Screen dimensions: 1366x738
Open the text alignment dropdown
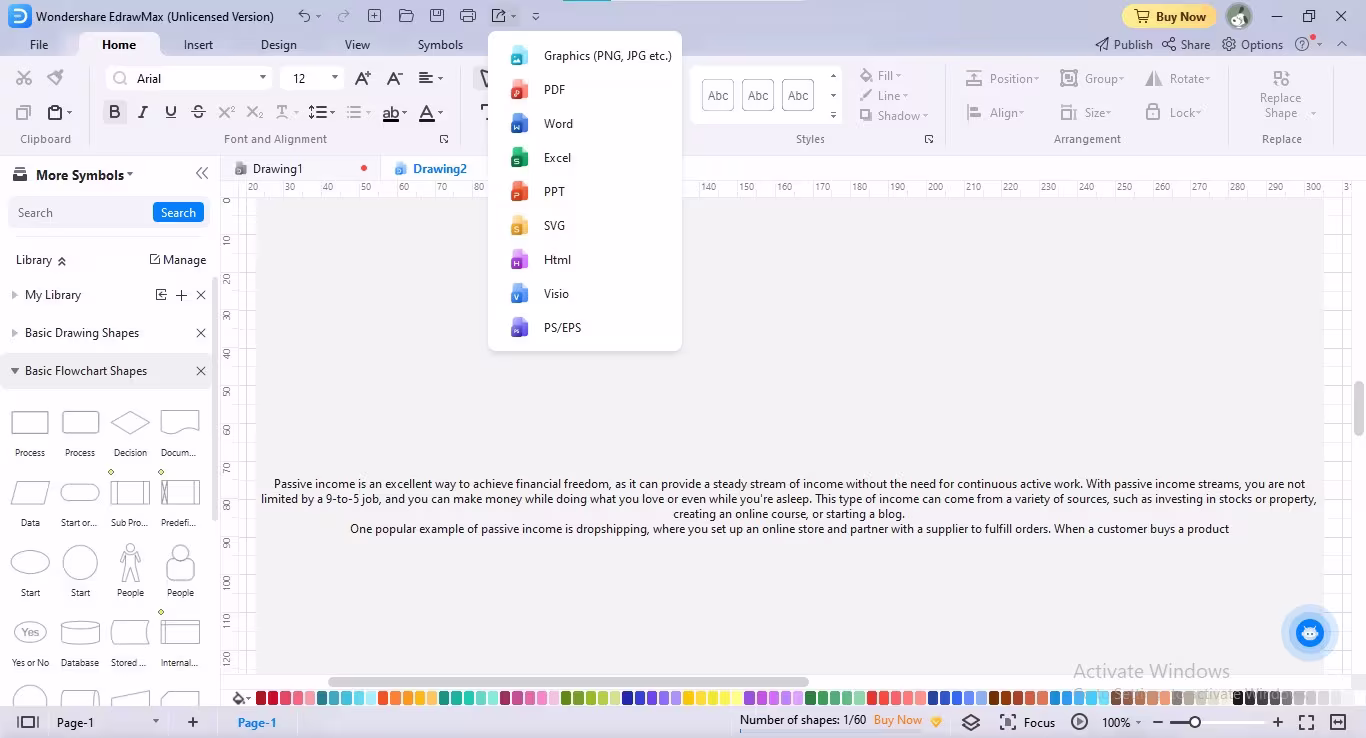(x=431, y=78)
